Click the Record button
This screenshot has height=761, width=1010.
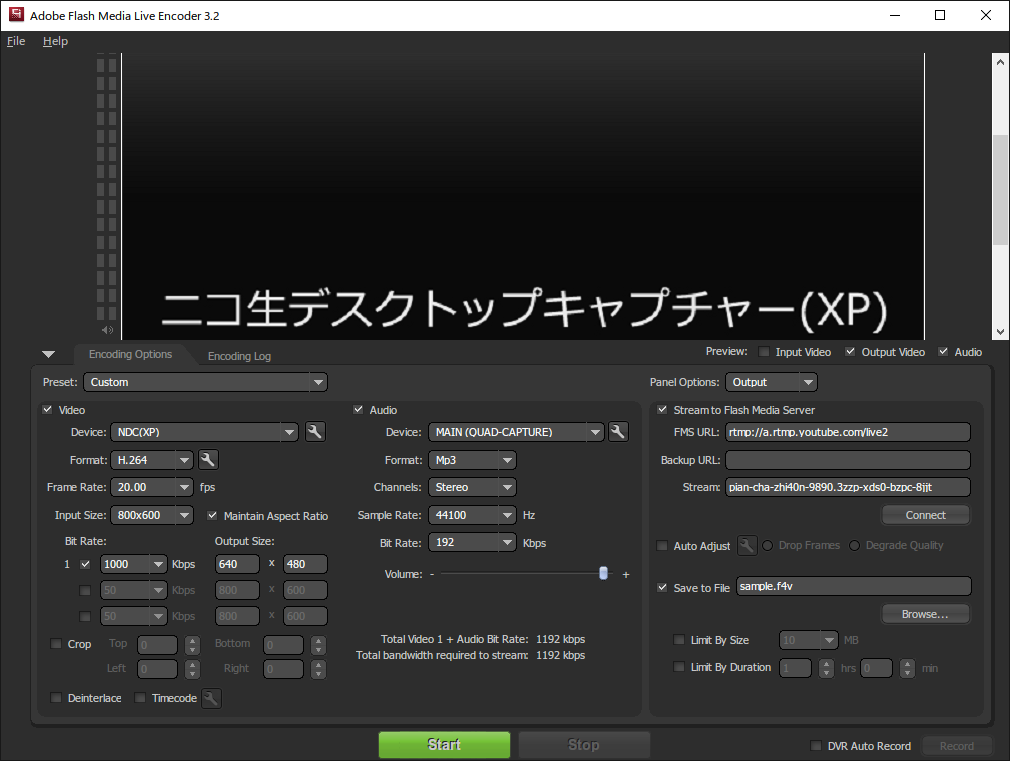point(957,746)
